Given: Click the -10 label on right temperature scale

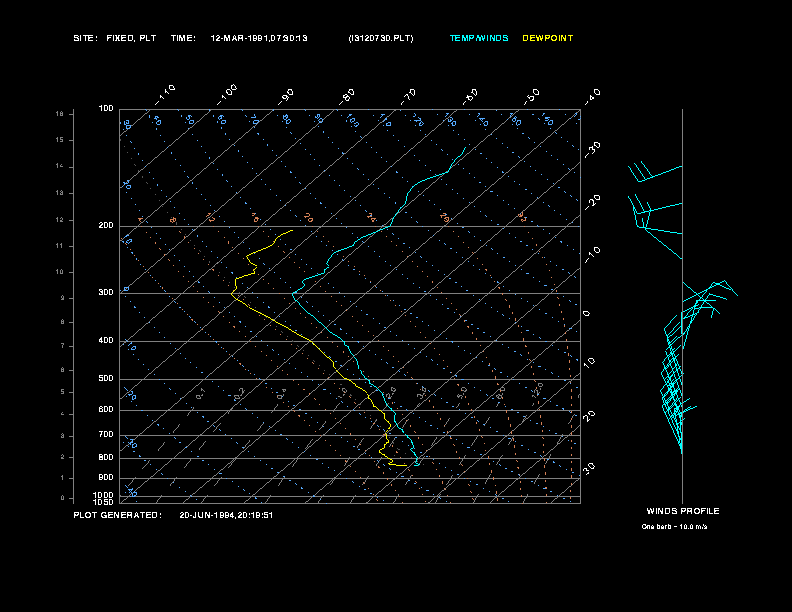Looking at the screenshot, I should pos(592,255).
